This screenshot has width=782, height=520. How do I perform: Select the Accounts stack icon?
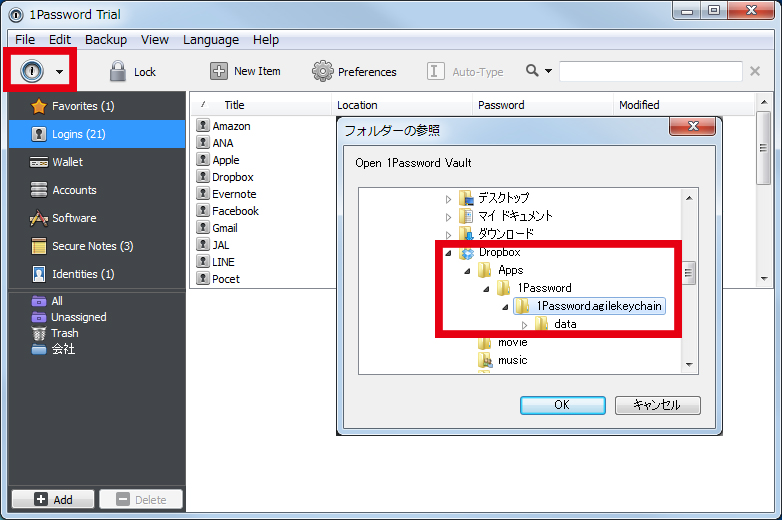(38, 190)
